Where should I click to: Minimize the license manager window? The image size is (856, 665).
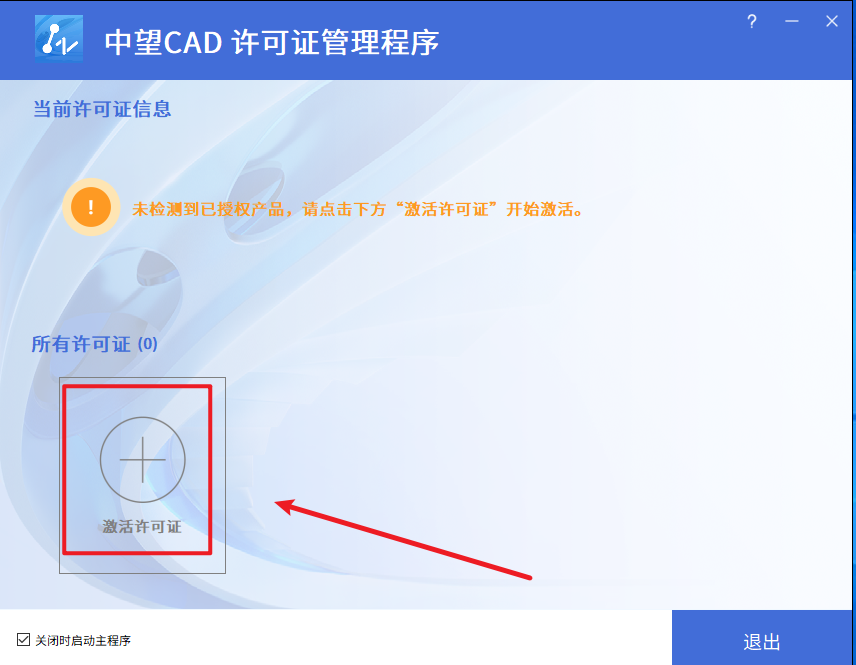click(x=792, y=21)
